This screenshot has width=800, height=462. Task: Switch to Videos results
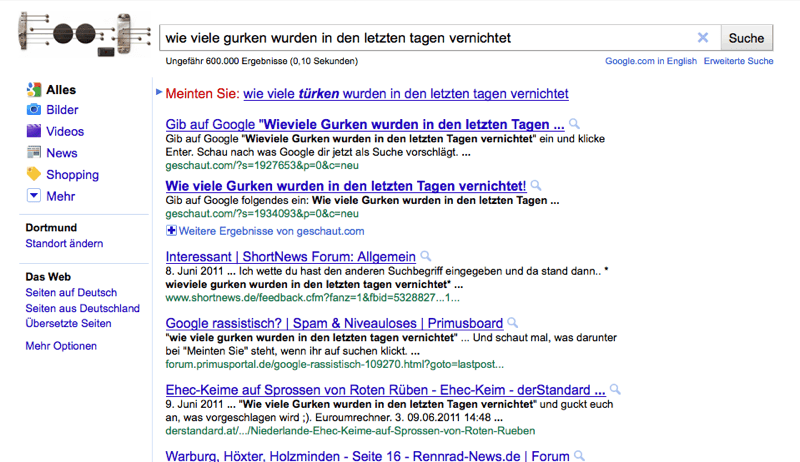pos(65,132)
